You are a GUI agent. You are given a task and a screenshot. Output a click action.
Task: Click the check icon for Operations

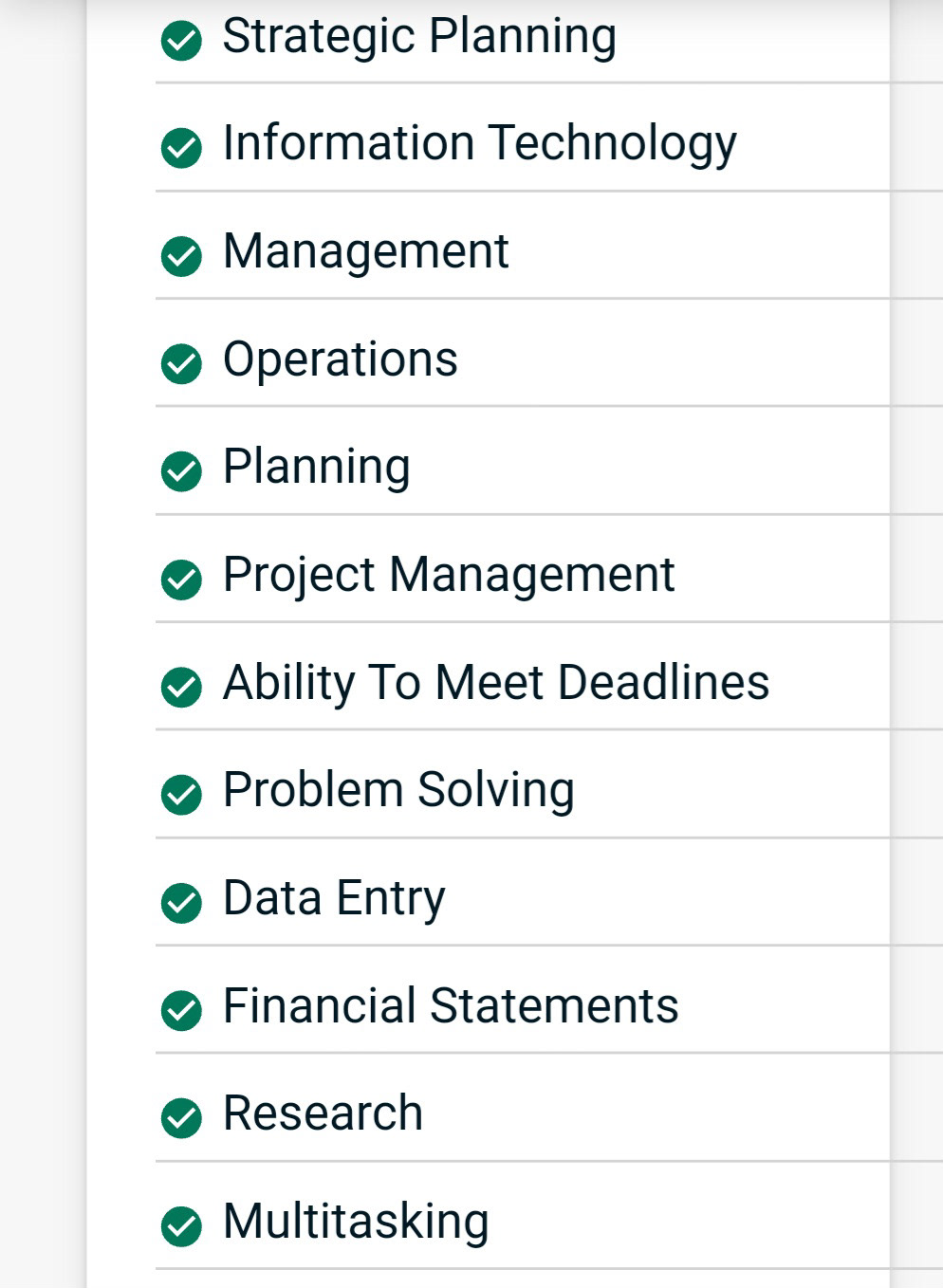point(181,363)
